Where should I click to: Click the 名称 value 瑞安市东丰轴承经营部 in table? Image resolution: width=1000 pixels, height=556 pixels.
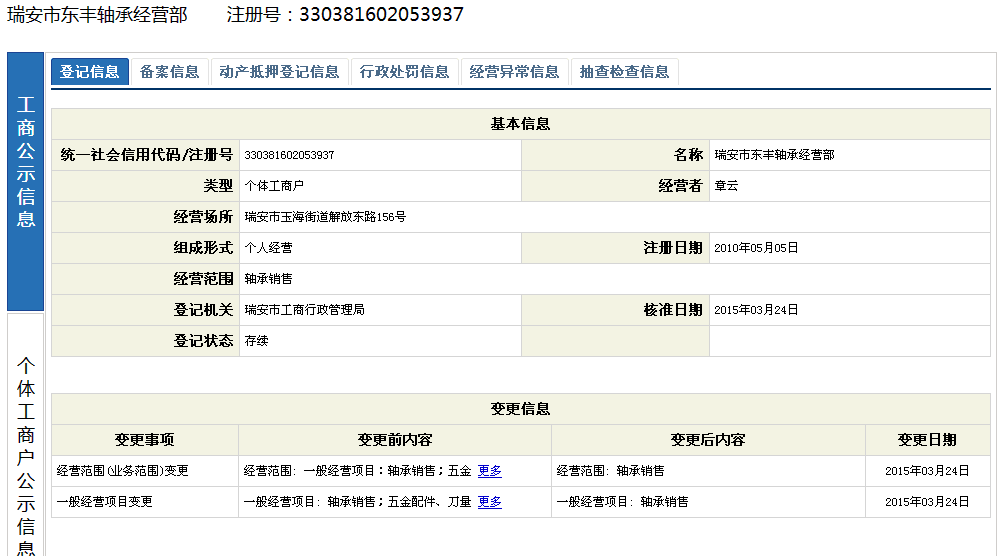774,155
